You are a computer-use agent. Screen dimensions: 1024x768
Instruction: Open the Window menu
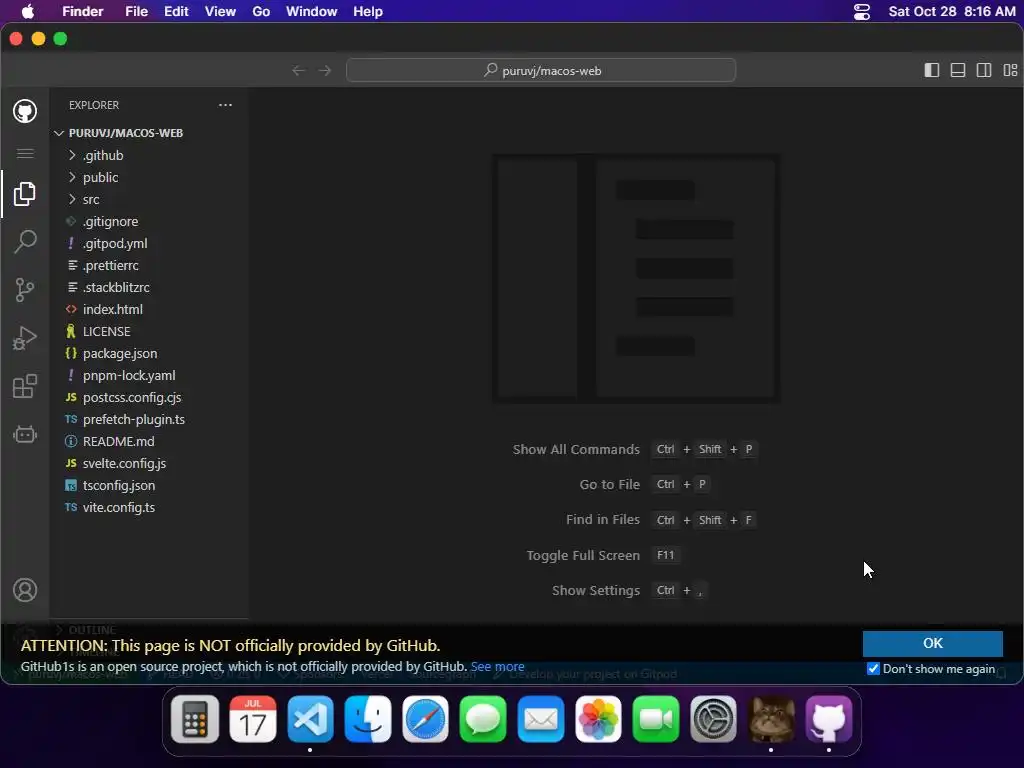pyautogui.click(x=312, y=11)
